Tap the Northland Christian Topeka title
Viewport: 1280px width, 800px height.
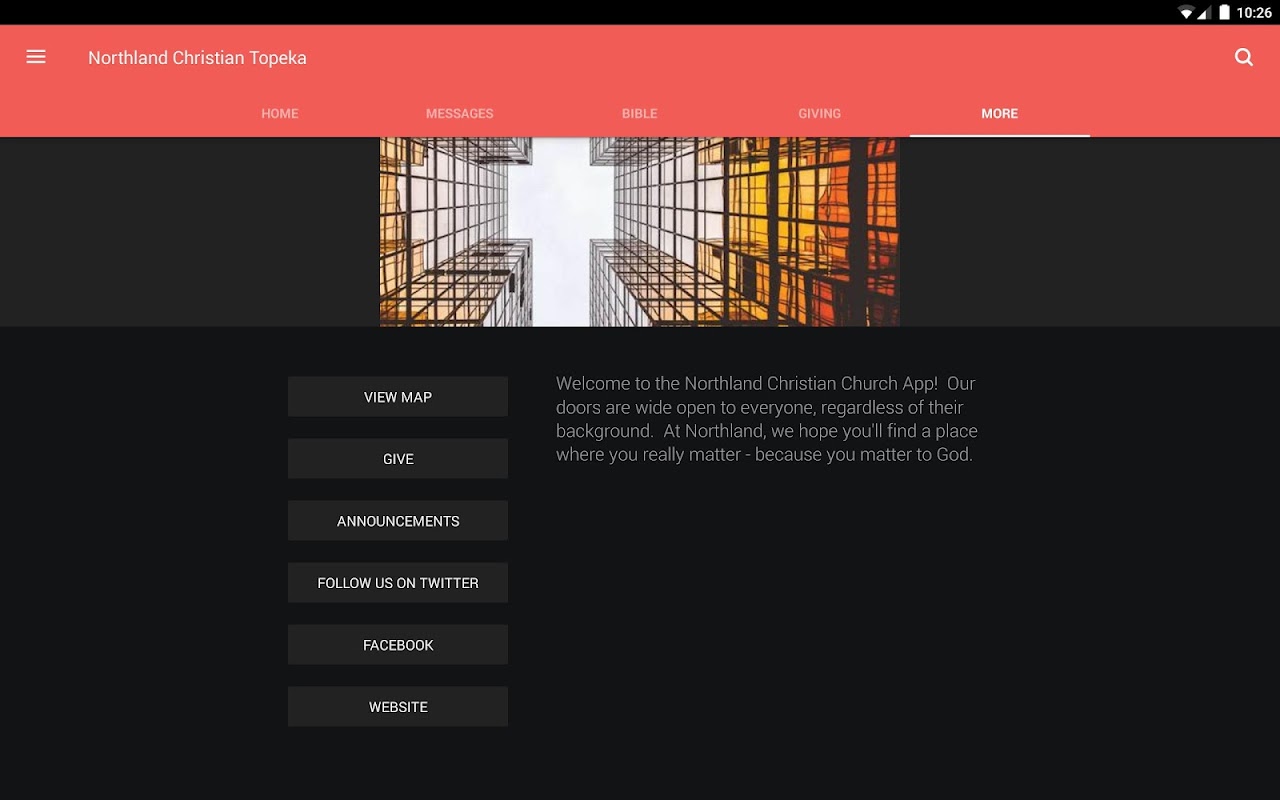pos(197,58)
